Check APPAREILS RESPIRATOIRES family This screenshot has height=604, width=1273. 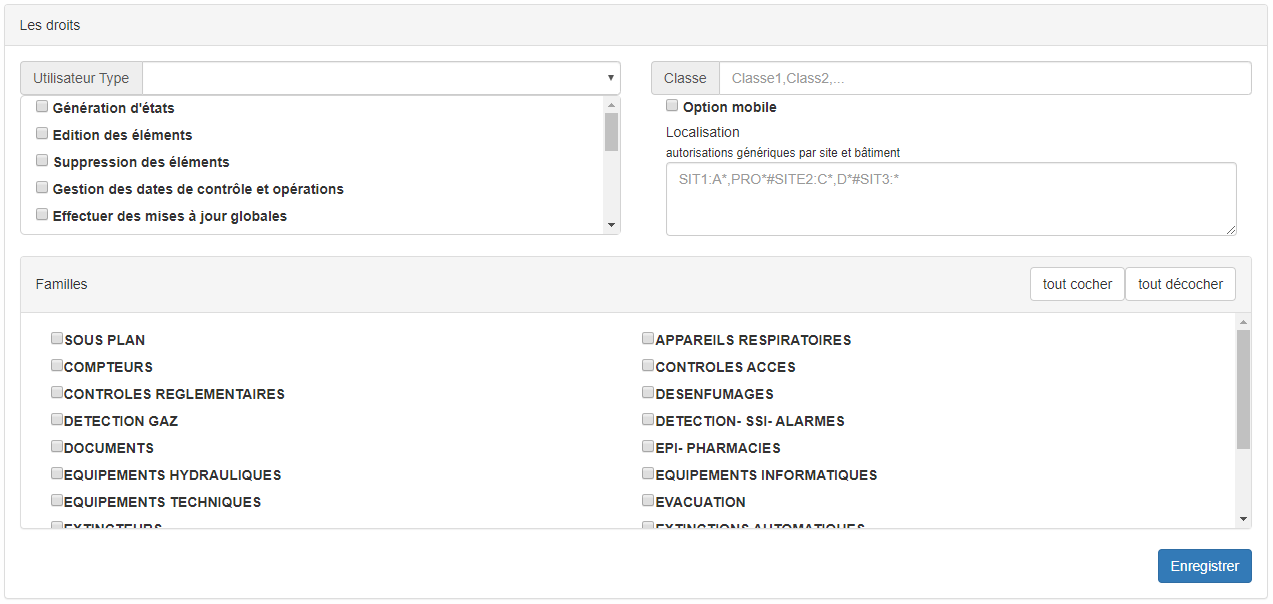tap(648, 339)
